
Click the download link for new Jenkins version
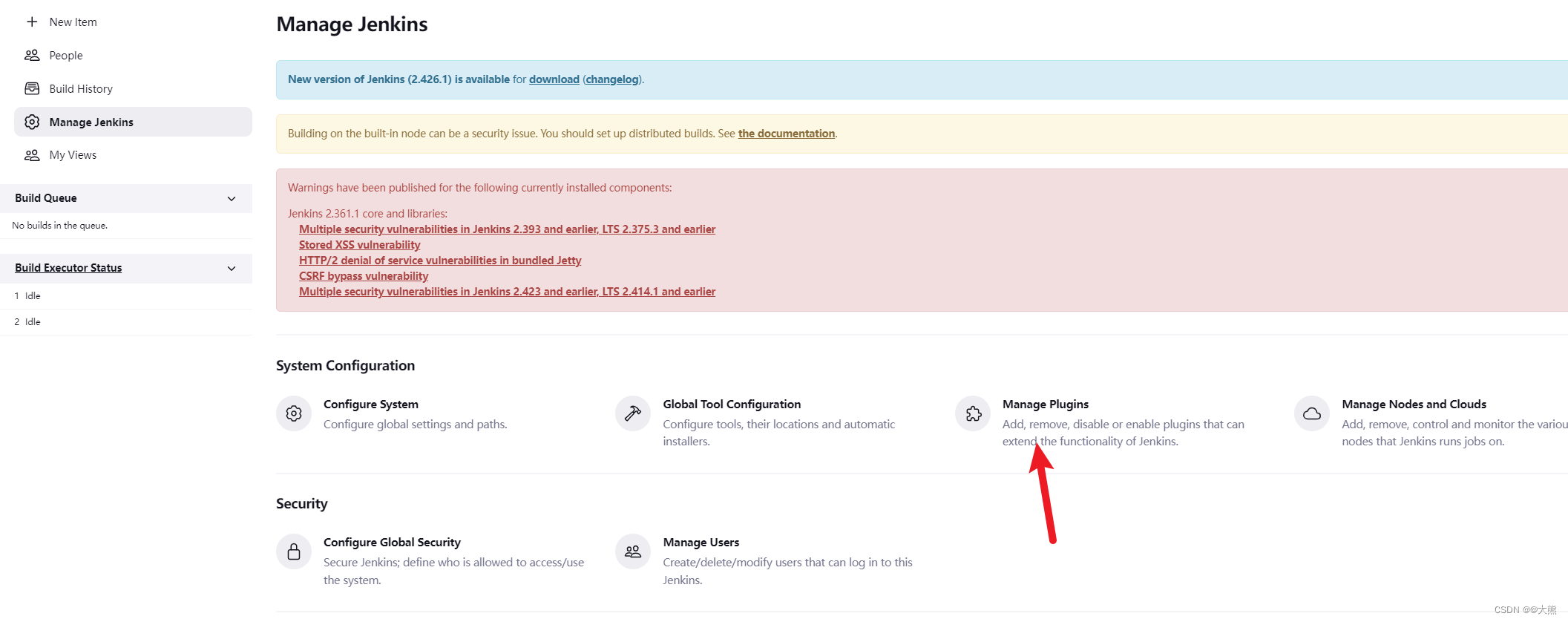point(554,79)
